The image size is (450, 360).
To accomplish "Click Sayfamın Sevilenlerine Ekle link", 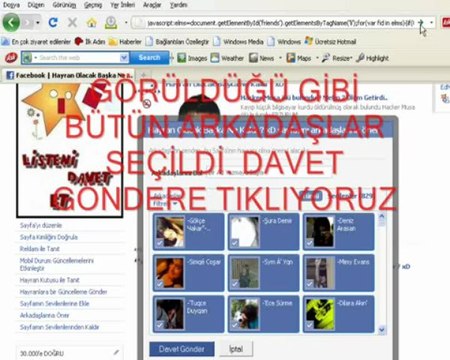I will click(x=54, y=304).
